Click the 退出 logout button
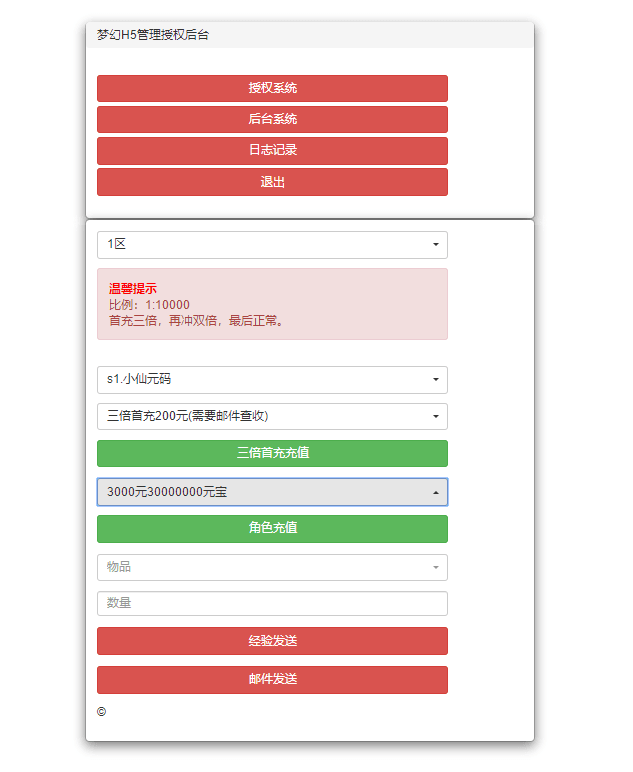 [272, 182]
